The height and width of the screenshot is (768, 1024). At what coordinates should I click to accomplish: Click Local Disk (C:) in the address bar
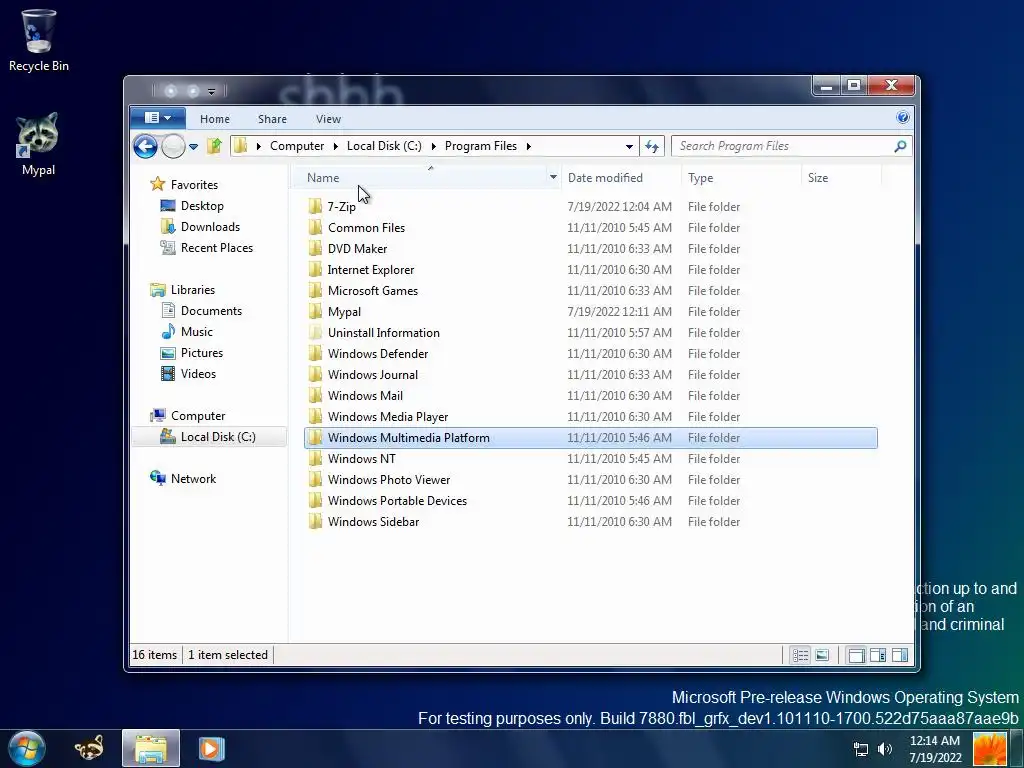pyautogui.click(x=384, y=146)
